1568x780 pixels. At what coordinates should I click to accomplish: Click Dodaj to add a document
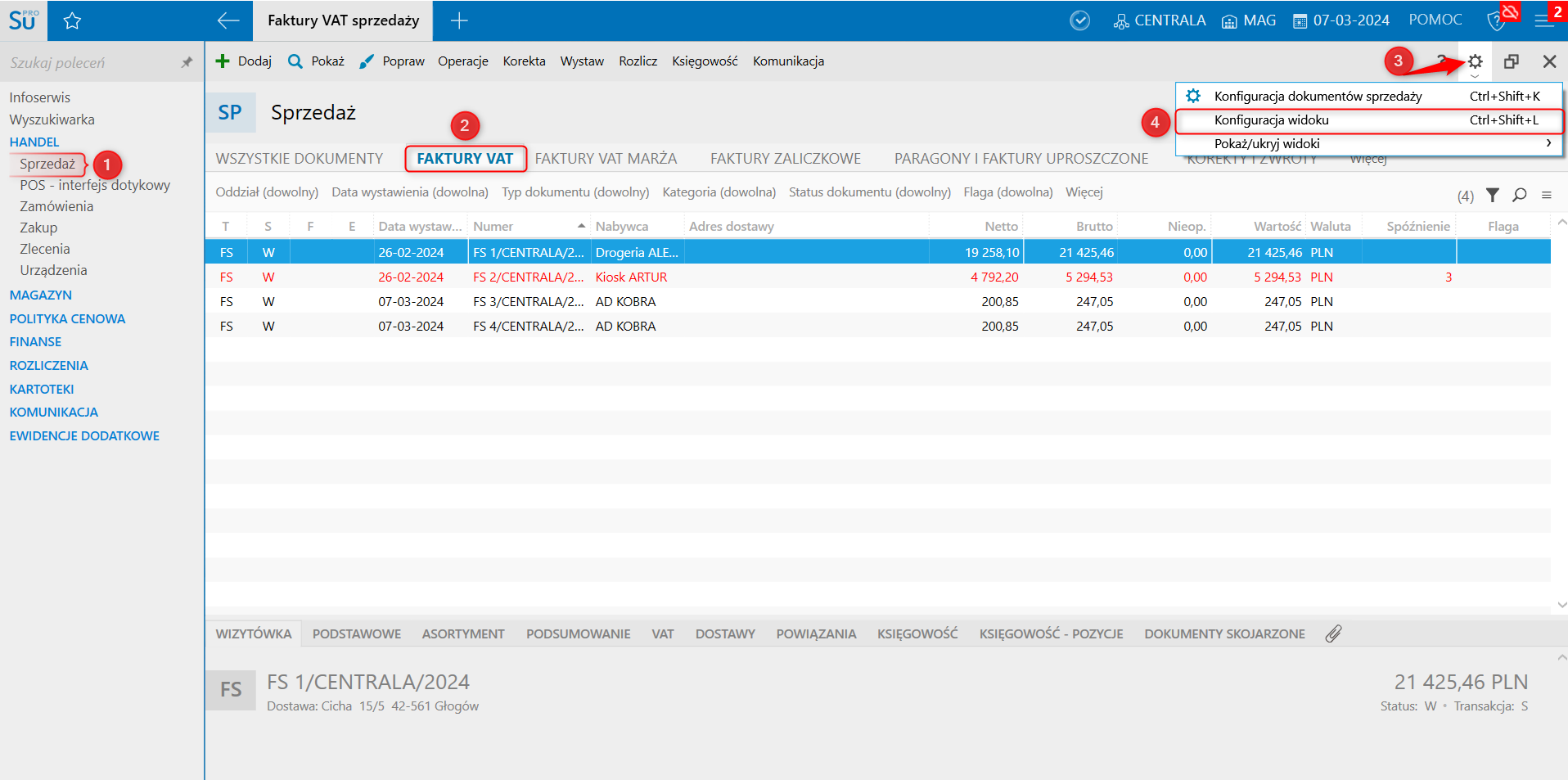coord(243,61)
